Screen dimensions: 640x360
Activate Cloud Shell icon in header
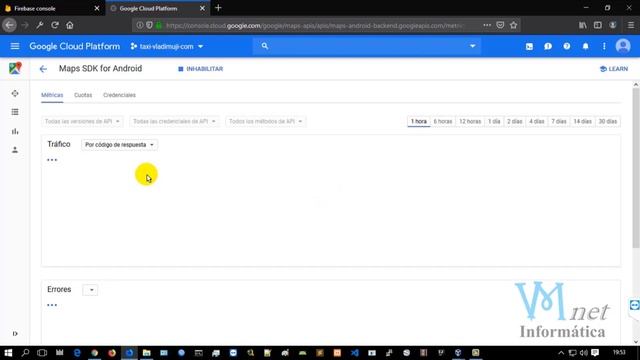(529, 47)
